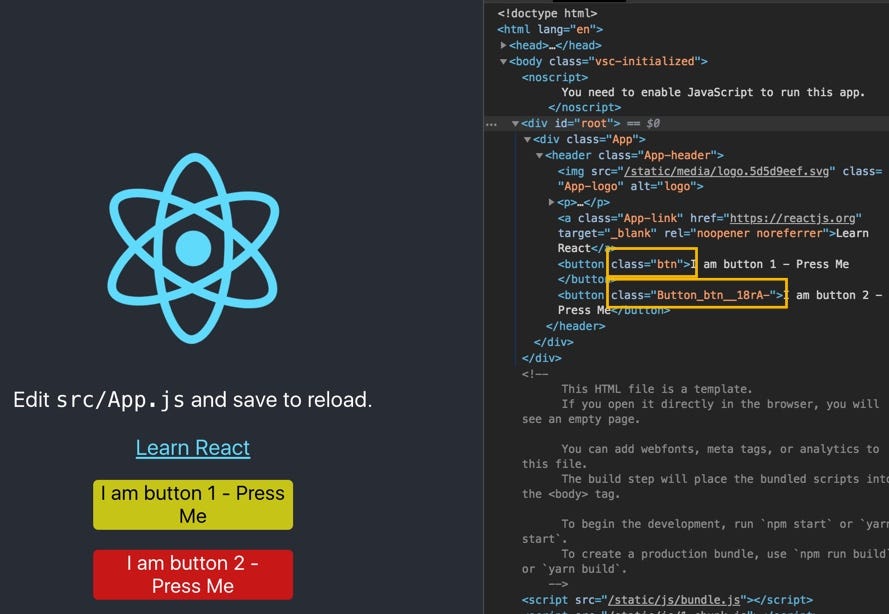Click the three-dot menu beside div#root
Viewport: 889px width, 614px height.
pos(490,122)
